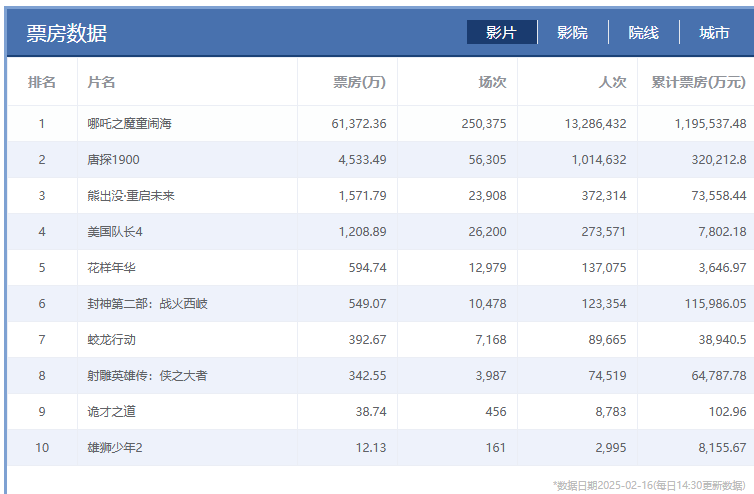Open the film 唐探1900

[112, 160]
